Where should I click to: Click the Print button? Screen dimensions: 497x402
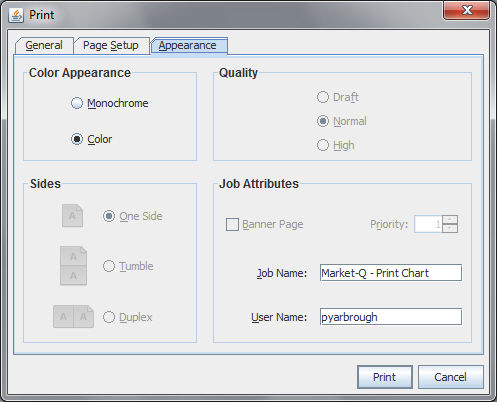[x=385, y=377]
